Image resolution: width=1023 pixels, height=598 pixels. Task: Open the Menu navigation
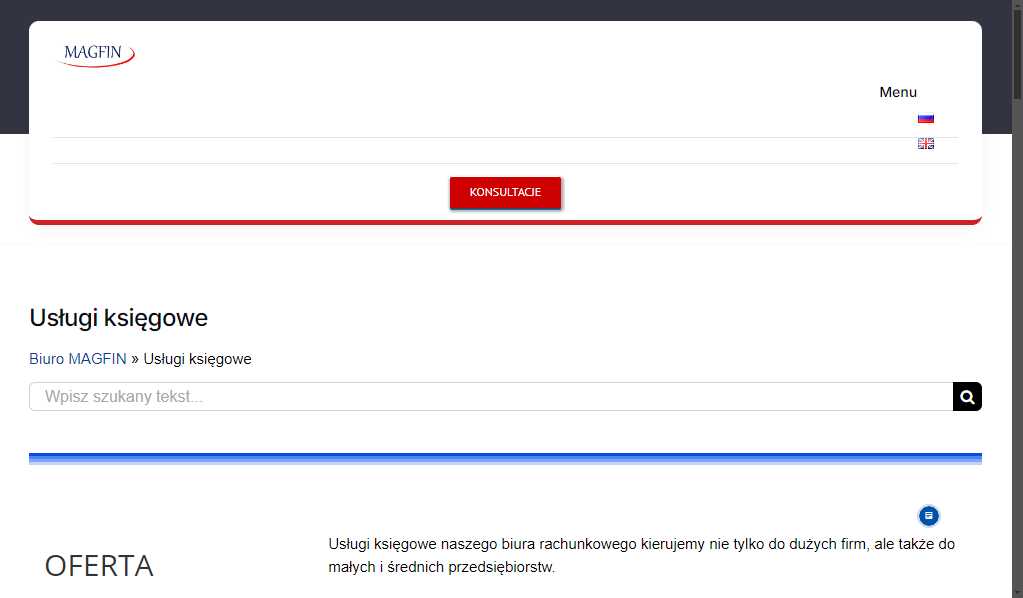(897, 92)
